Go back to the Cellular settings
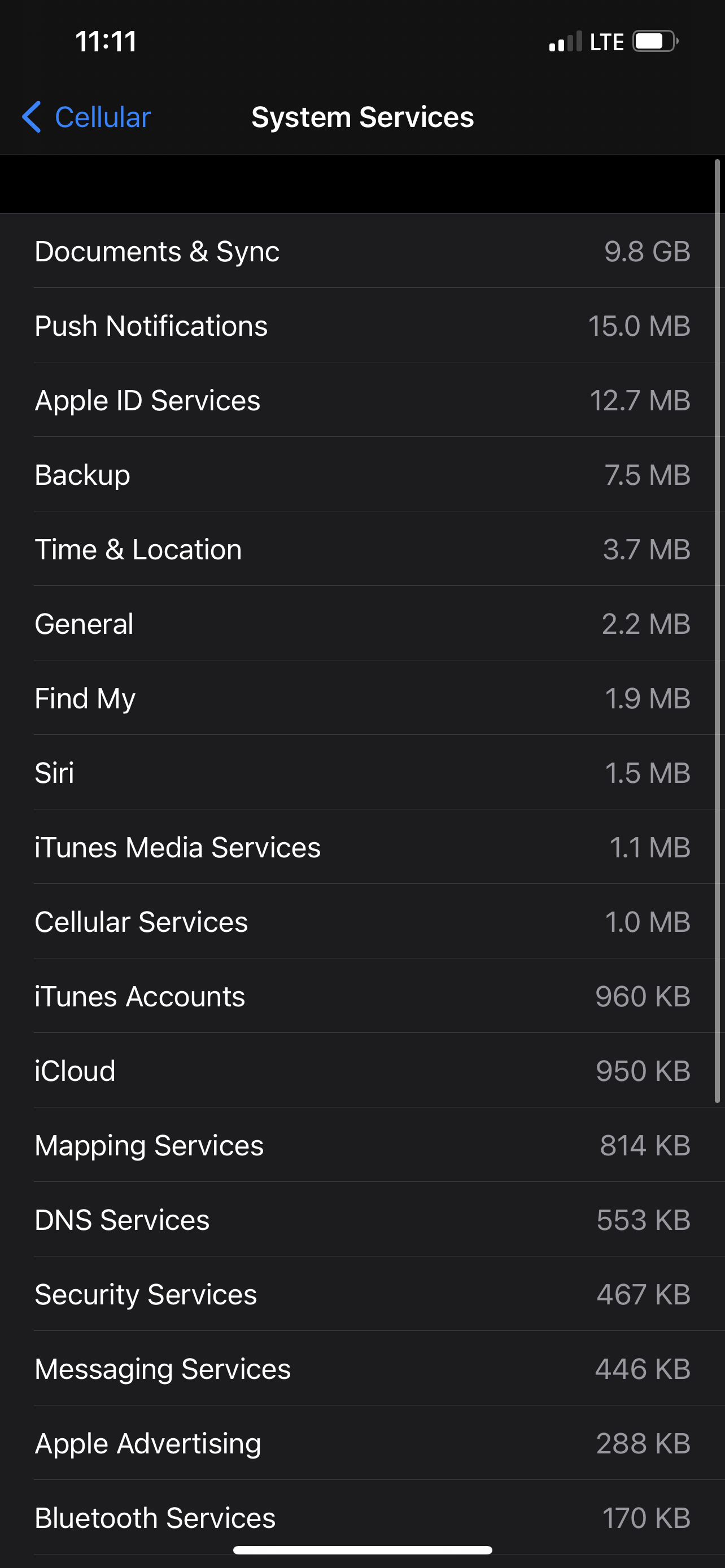This screenshot has height=1568, width=725. (x=102, y=117)
